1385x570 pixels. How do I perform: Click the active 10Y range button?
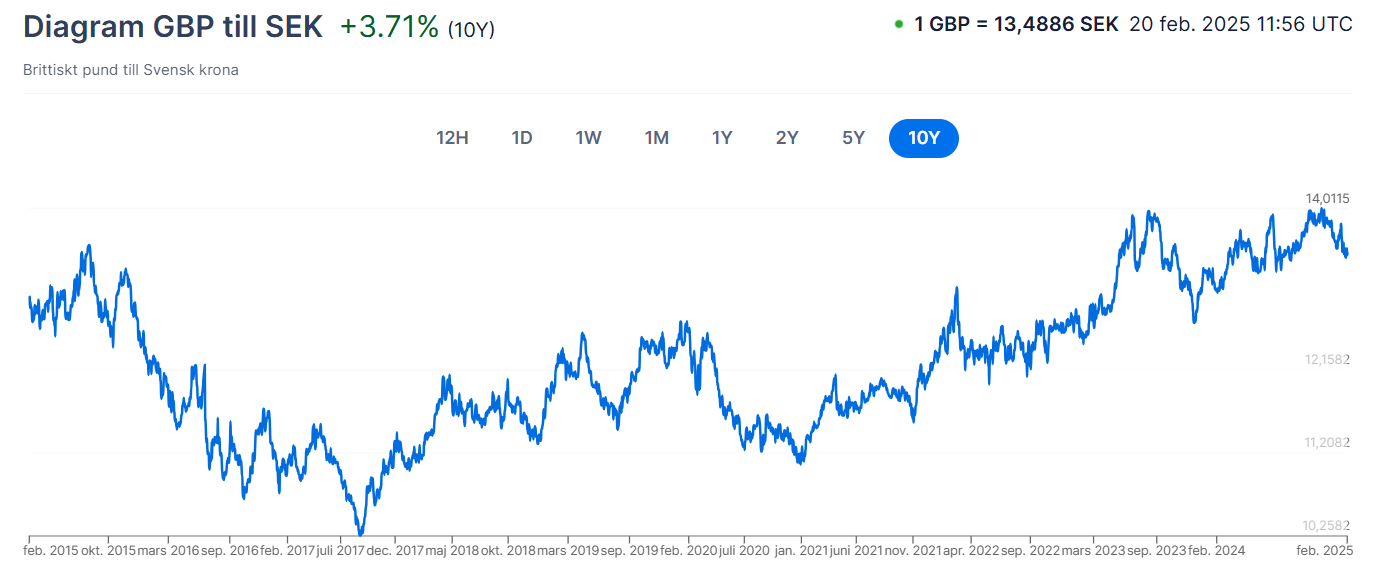coord(923,138)
